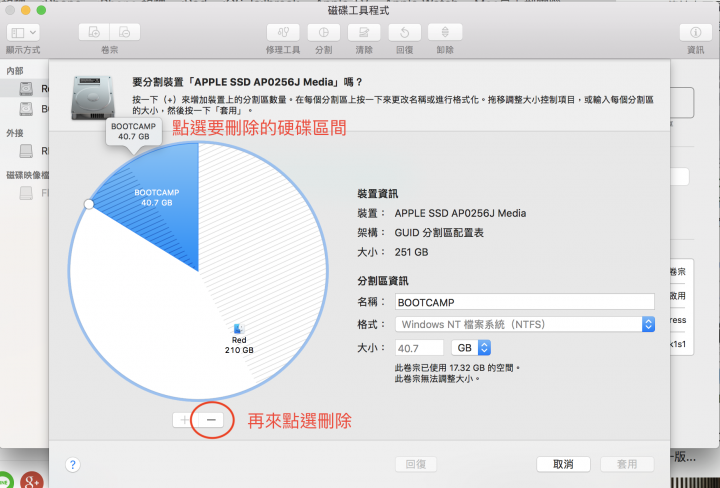Viewport: 720px width, 488px height.
Task: Open the GB size unit dropdown
Action: tap(471, 348)
